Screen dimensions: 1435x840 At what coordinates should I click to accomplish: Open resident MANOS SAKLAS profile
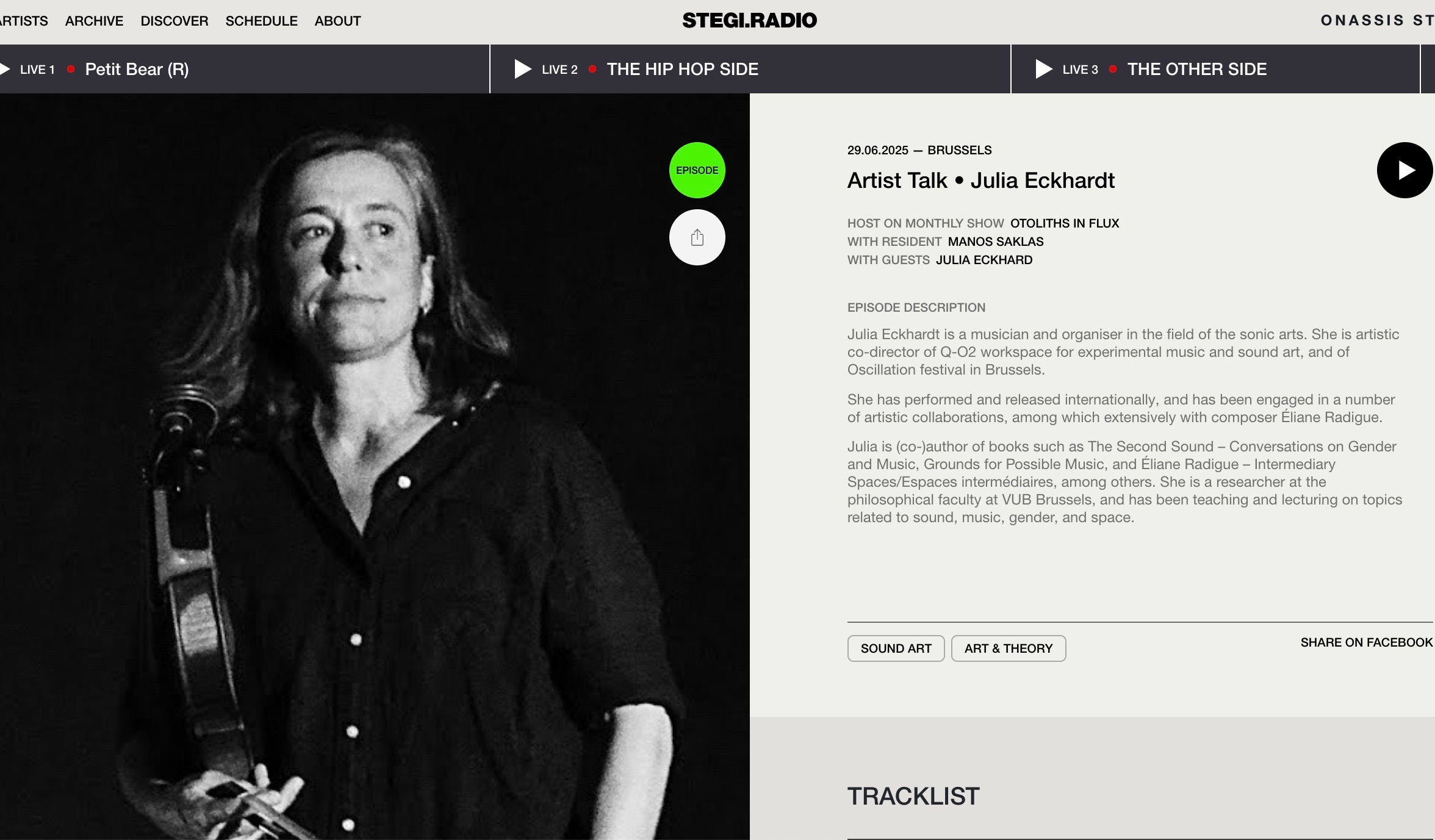pos(996,242)
